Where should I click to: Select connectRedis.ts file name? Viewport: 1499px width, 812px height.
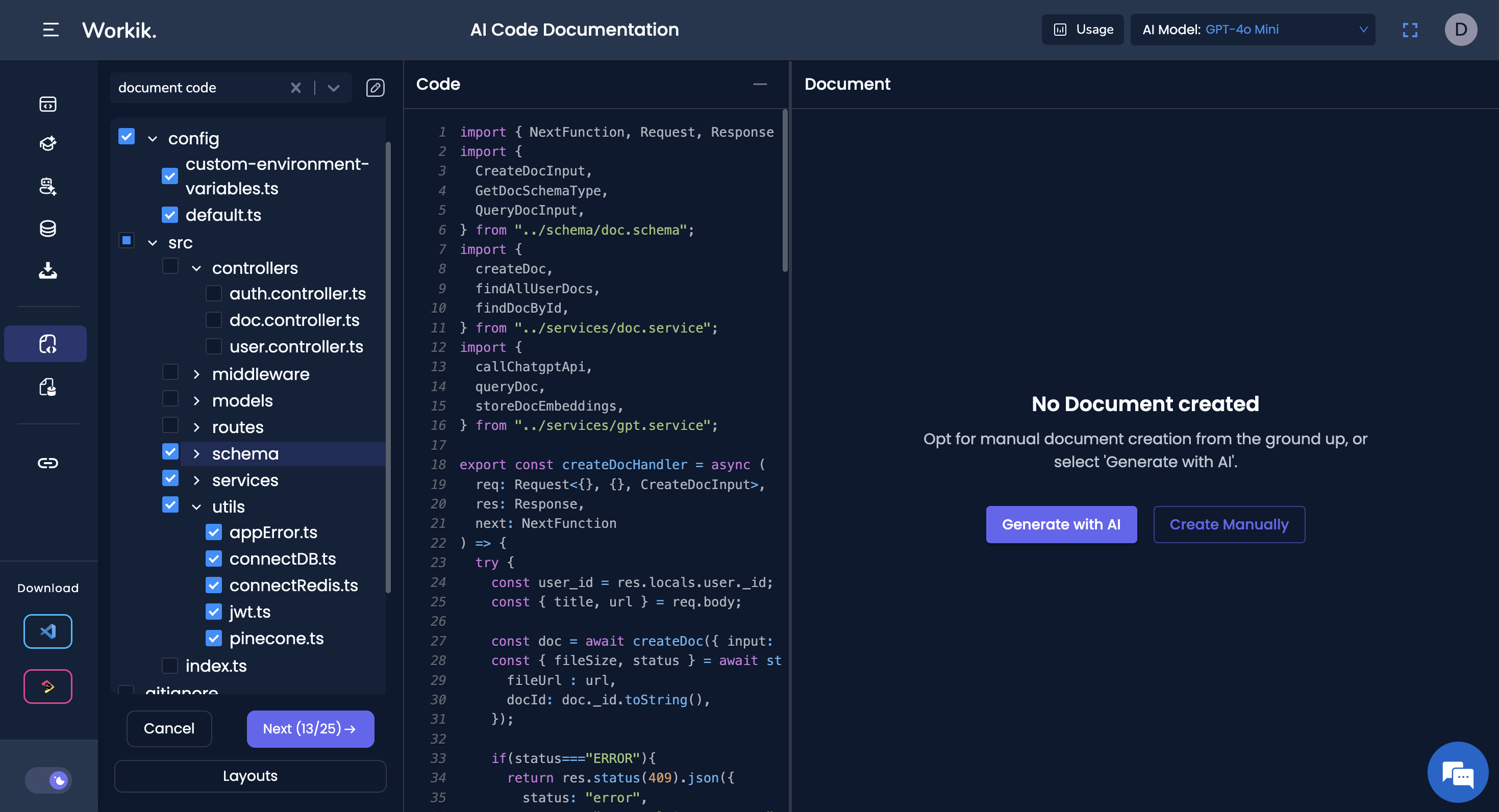[294, 585]
